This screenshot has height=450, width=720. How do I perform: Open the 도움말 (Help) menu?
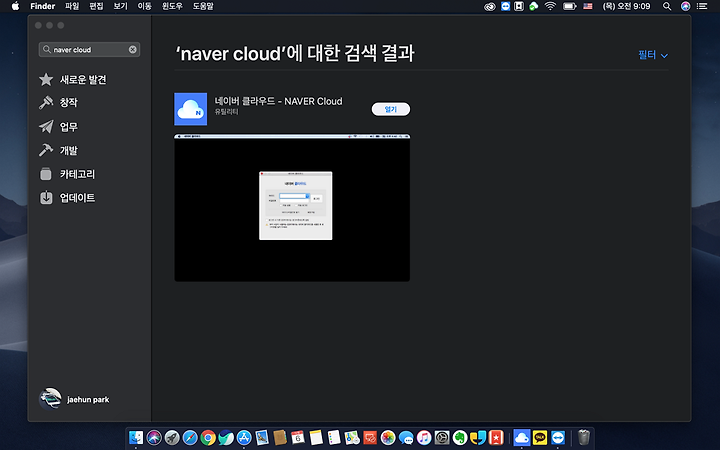coord(203,6)
